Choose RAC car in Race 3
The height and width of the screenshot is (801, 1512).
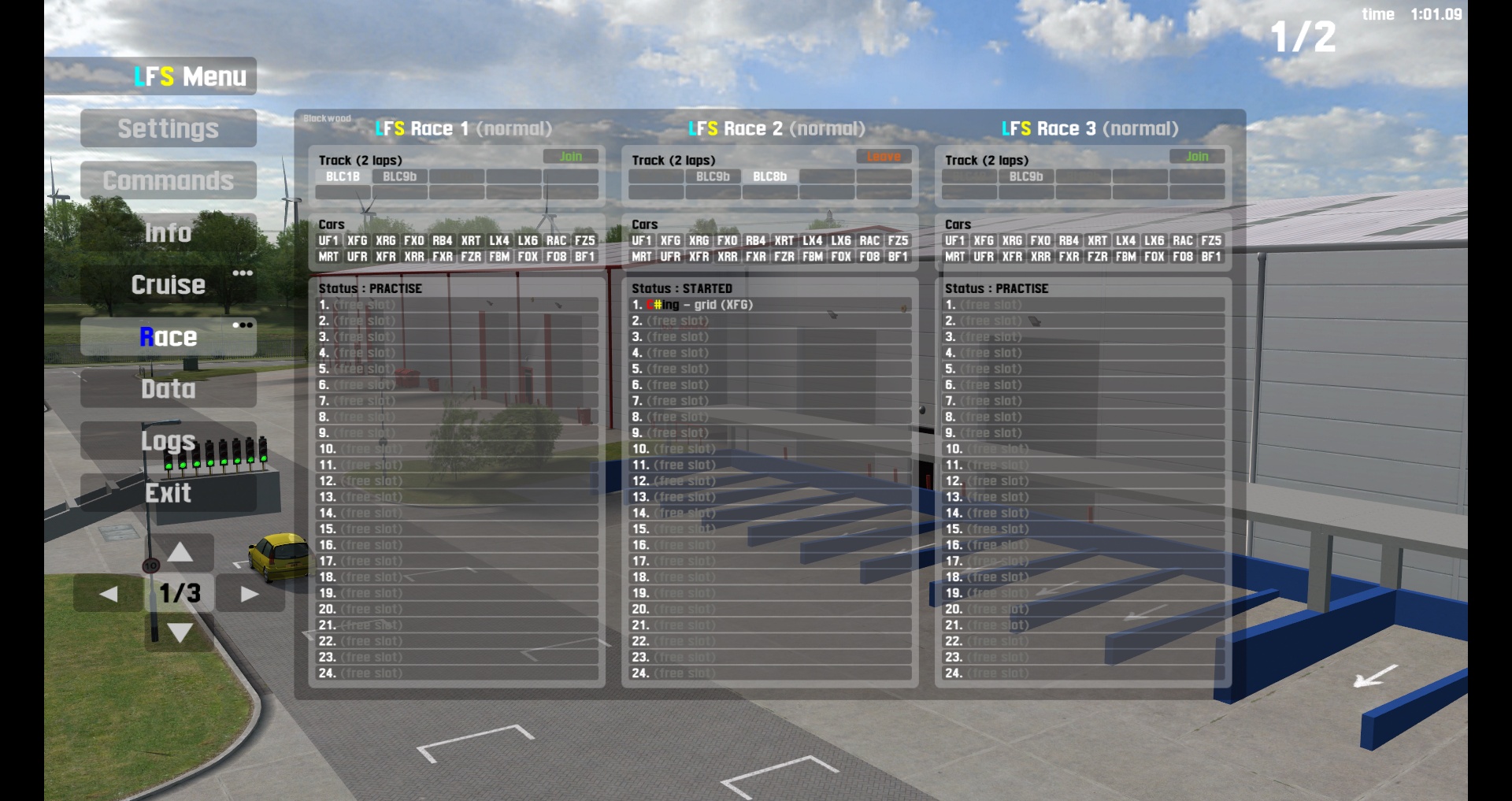(x=1183, y=240)
